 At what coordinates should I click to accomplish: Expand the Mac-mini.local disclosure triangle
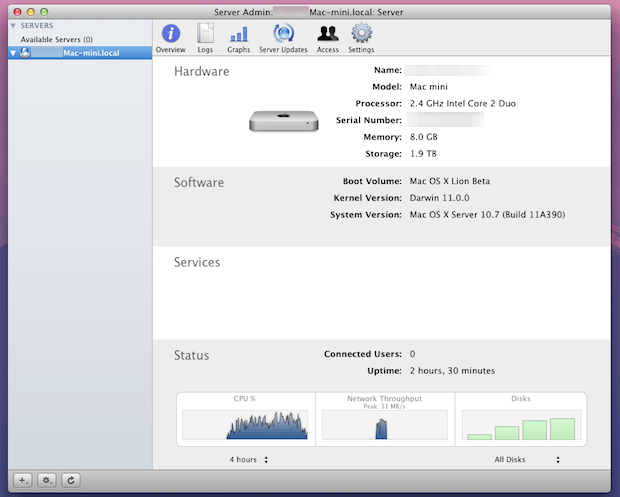point(12,52)
